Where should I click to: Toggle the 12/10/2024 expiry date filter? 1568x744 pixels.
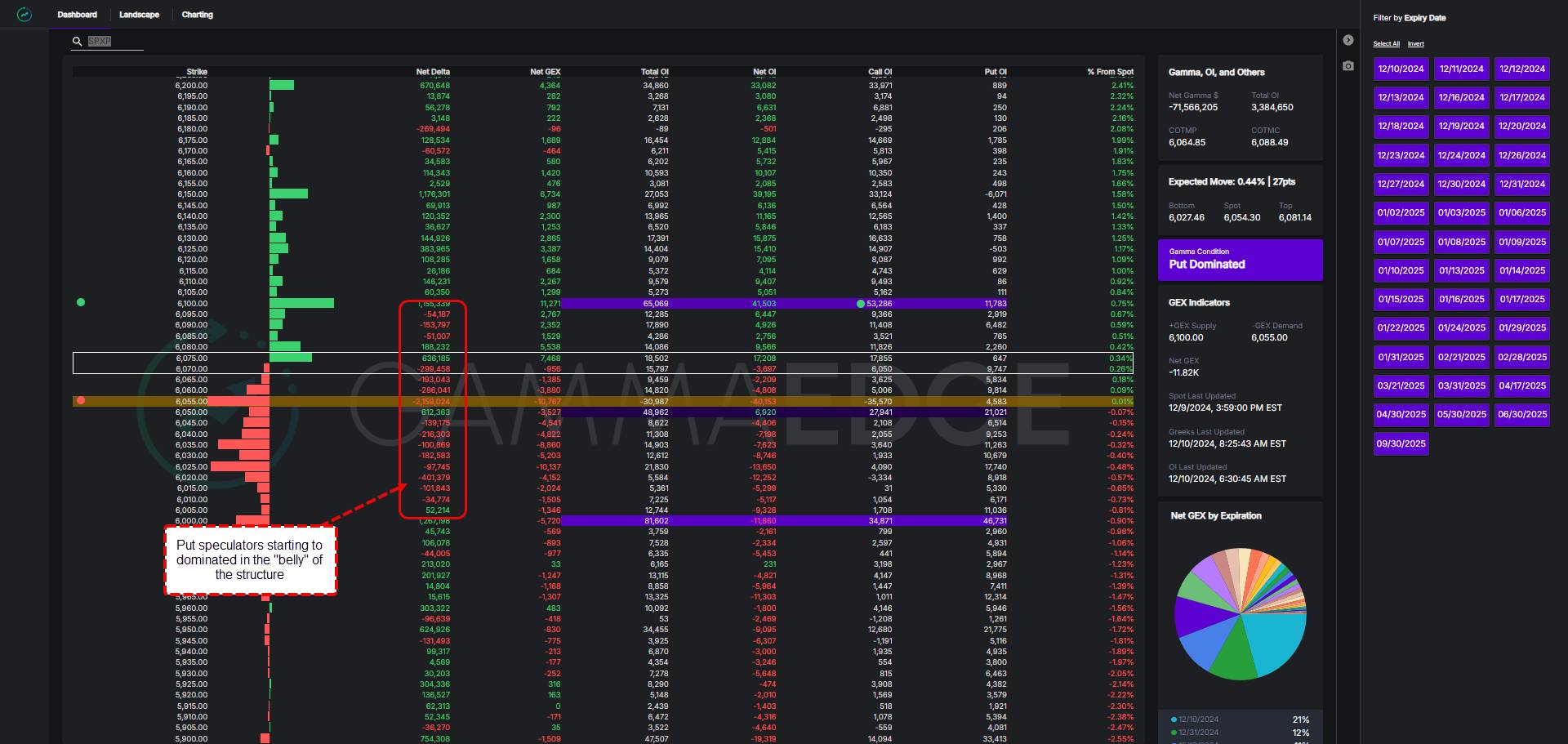tap(1401, 69)
